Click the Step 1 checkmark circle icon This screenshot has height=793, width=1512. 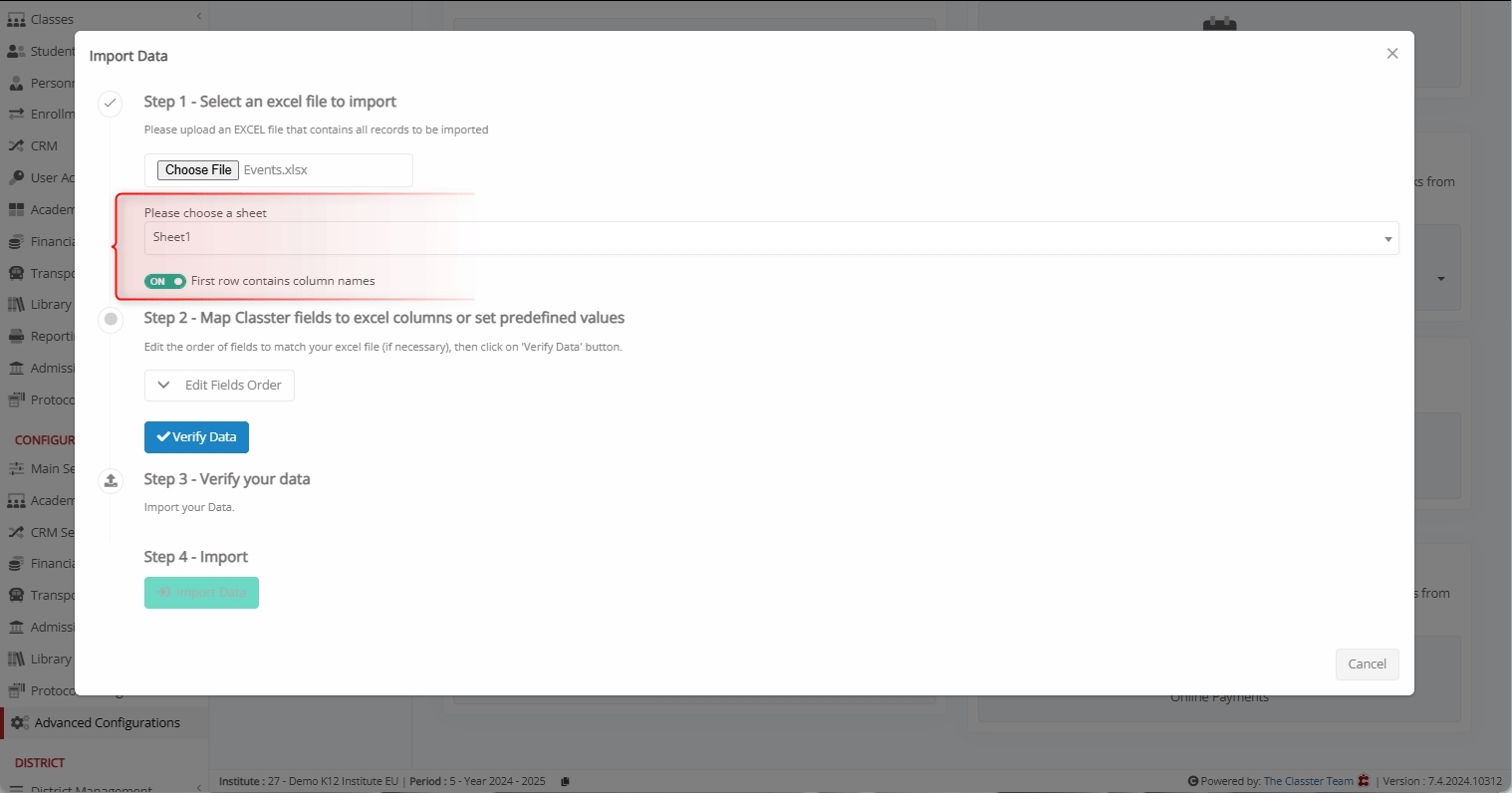coord(111,103)
